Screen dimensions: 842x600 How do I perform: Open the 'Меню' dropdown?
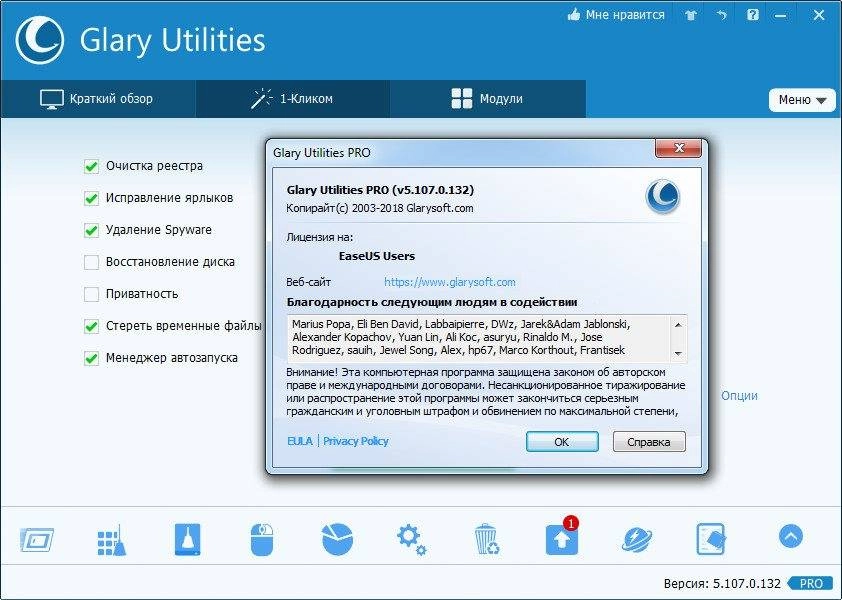click(802, 100)
